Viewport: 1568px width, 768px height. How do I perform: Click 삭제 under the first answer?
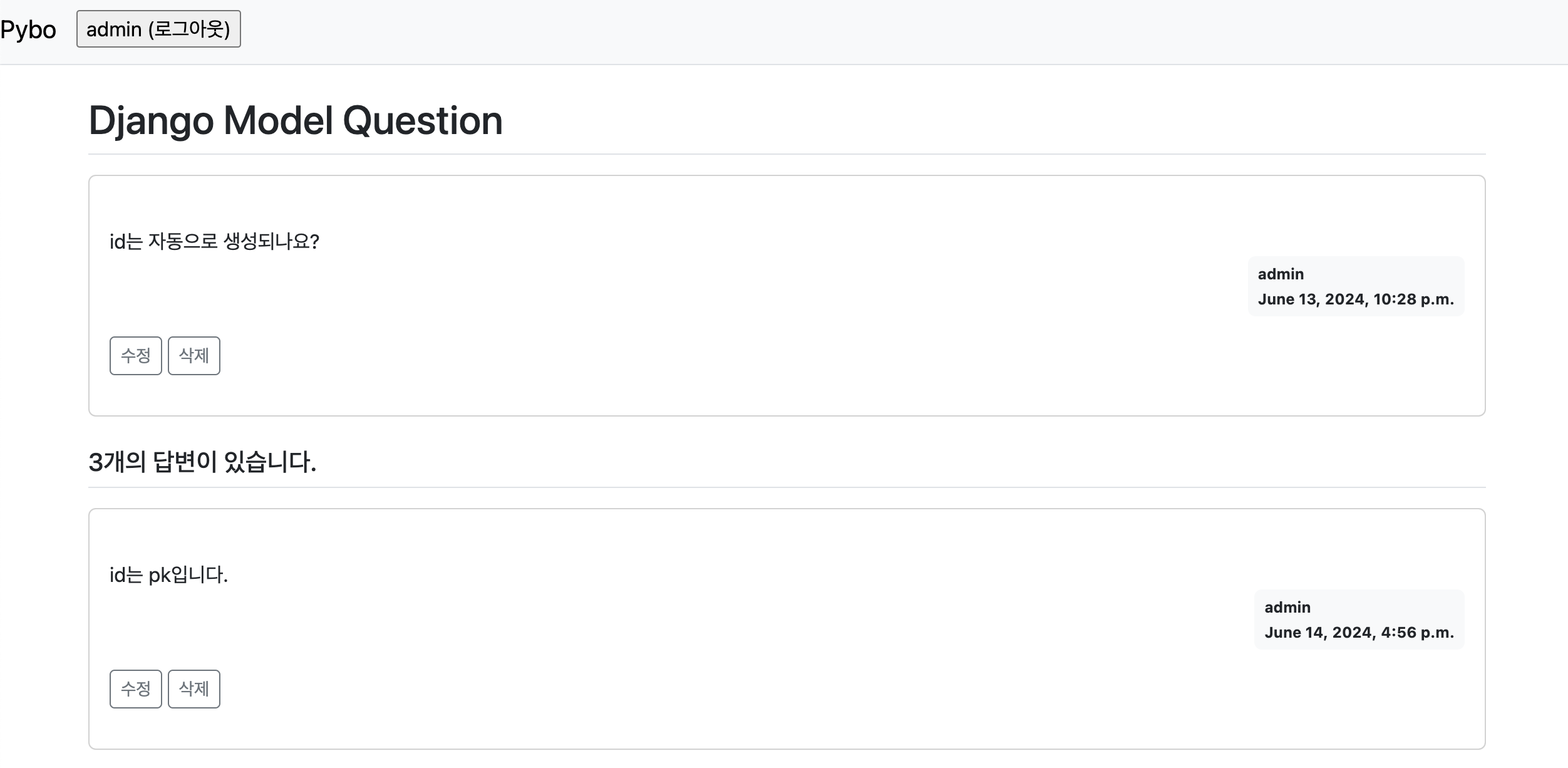193,689
